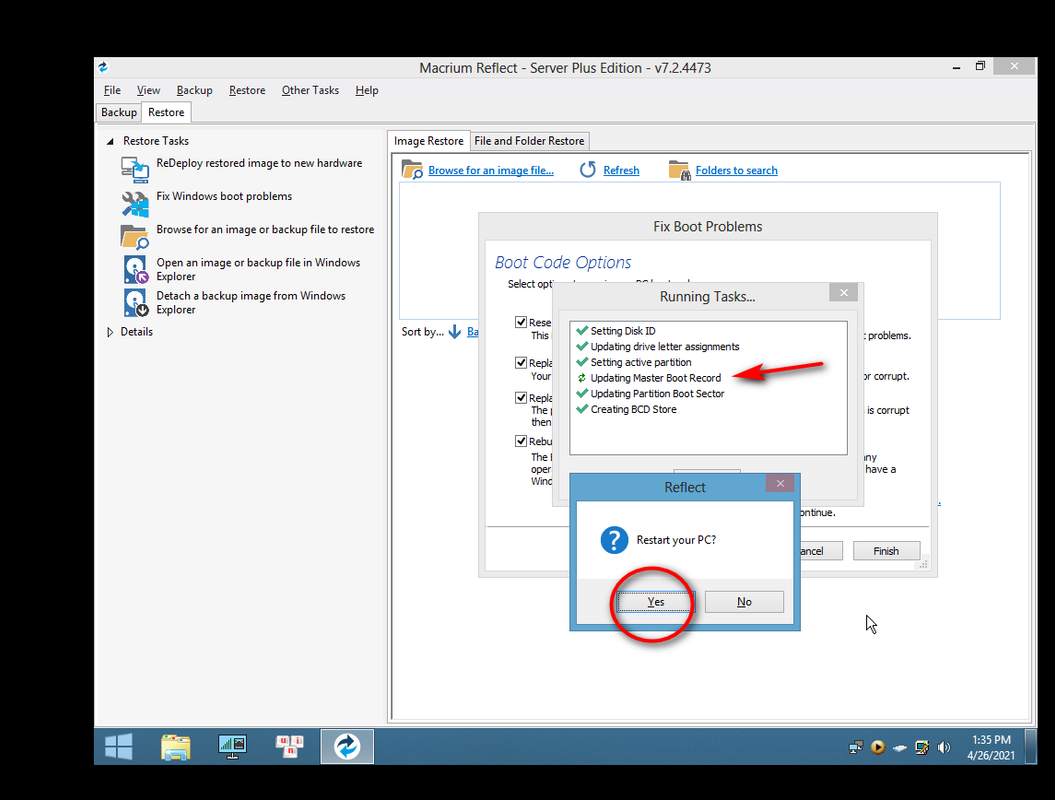Click the Browse for image or backup icon
The width and height of the screenshot is (1055, 800).
pos(135,236)
